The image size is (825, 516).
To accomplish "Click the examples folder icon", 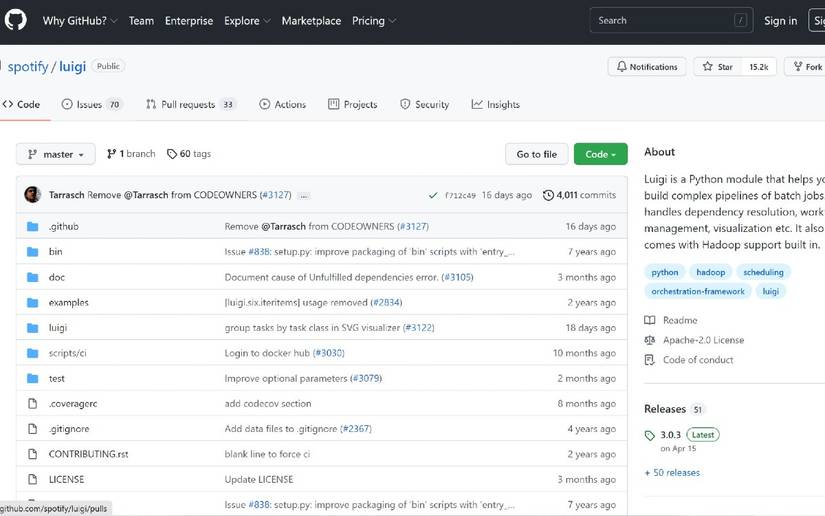I will point(33,302).
